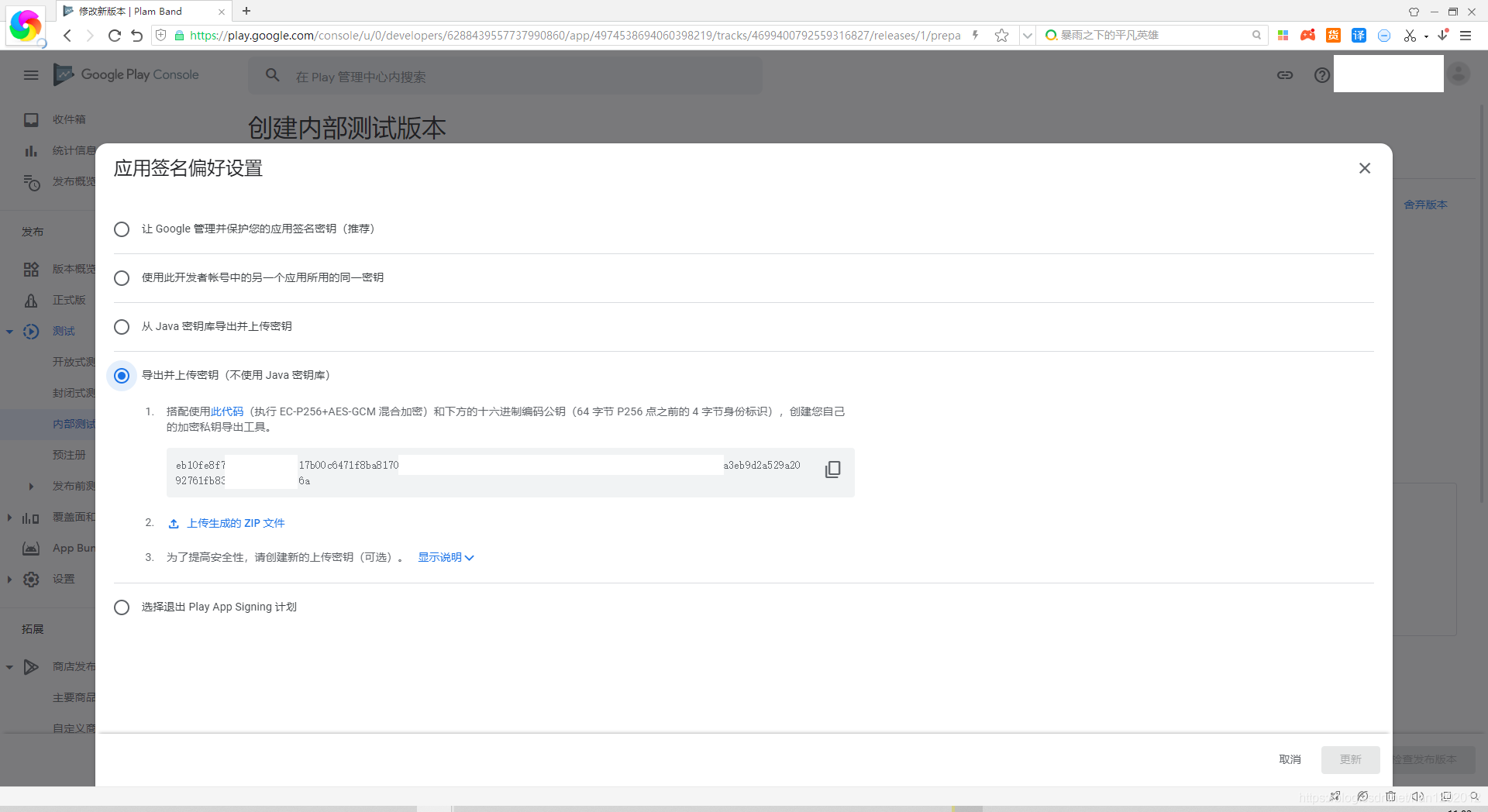This screenshot has width=1488, height=812.
Task: Reload the page
Action: [x=114, y=36]
